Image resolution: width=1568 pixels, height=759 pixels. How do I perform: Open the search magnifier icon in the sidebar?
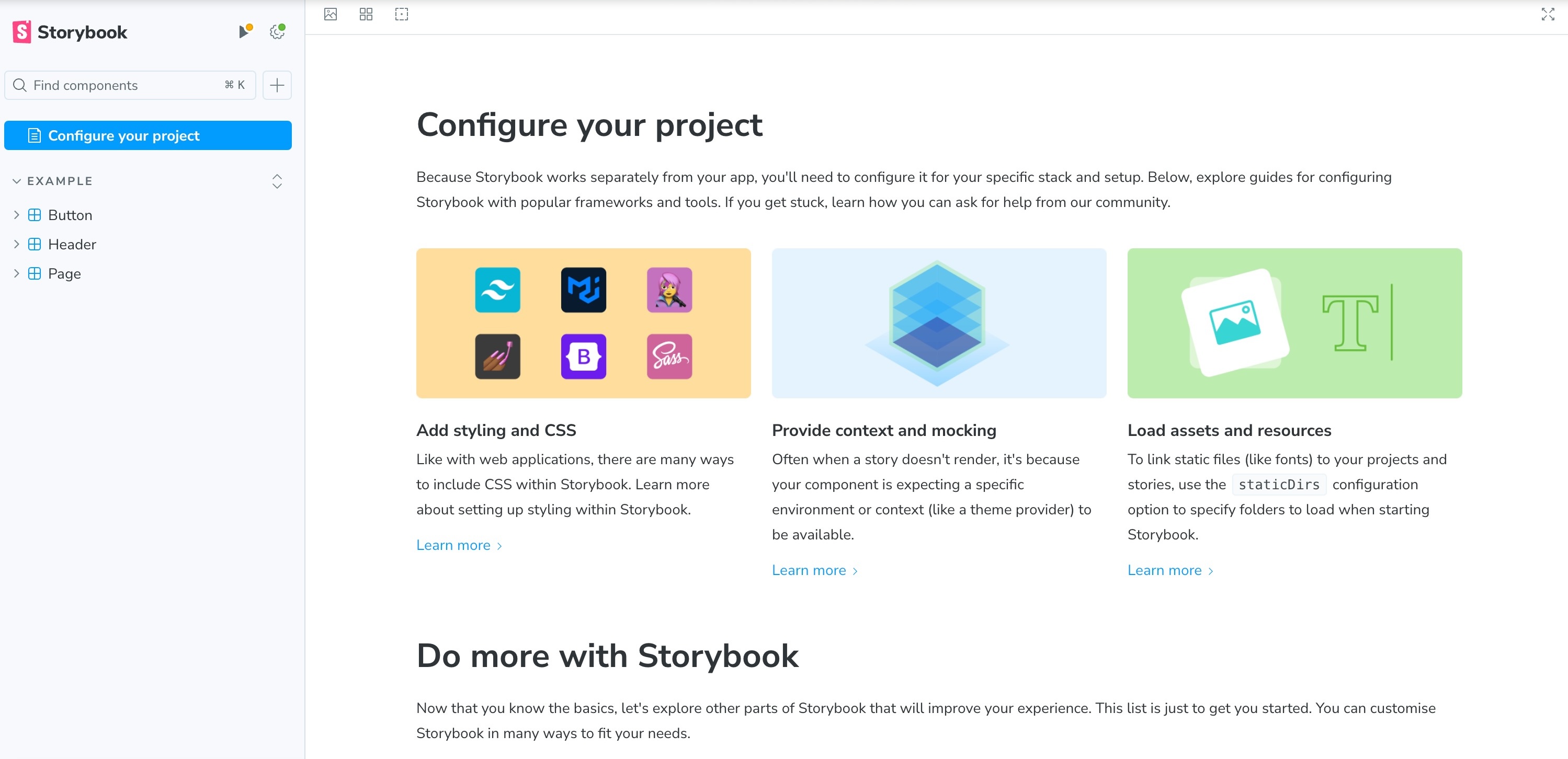click(19, 85)
